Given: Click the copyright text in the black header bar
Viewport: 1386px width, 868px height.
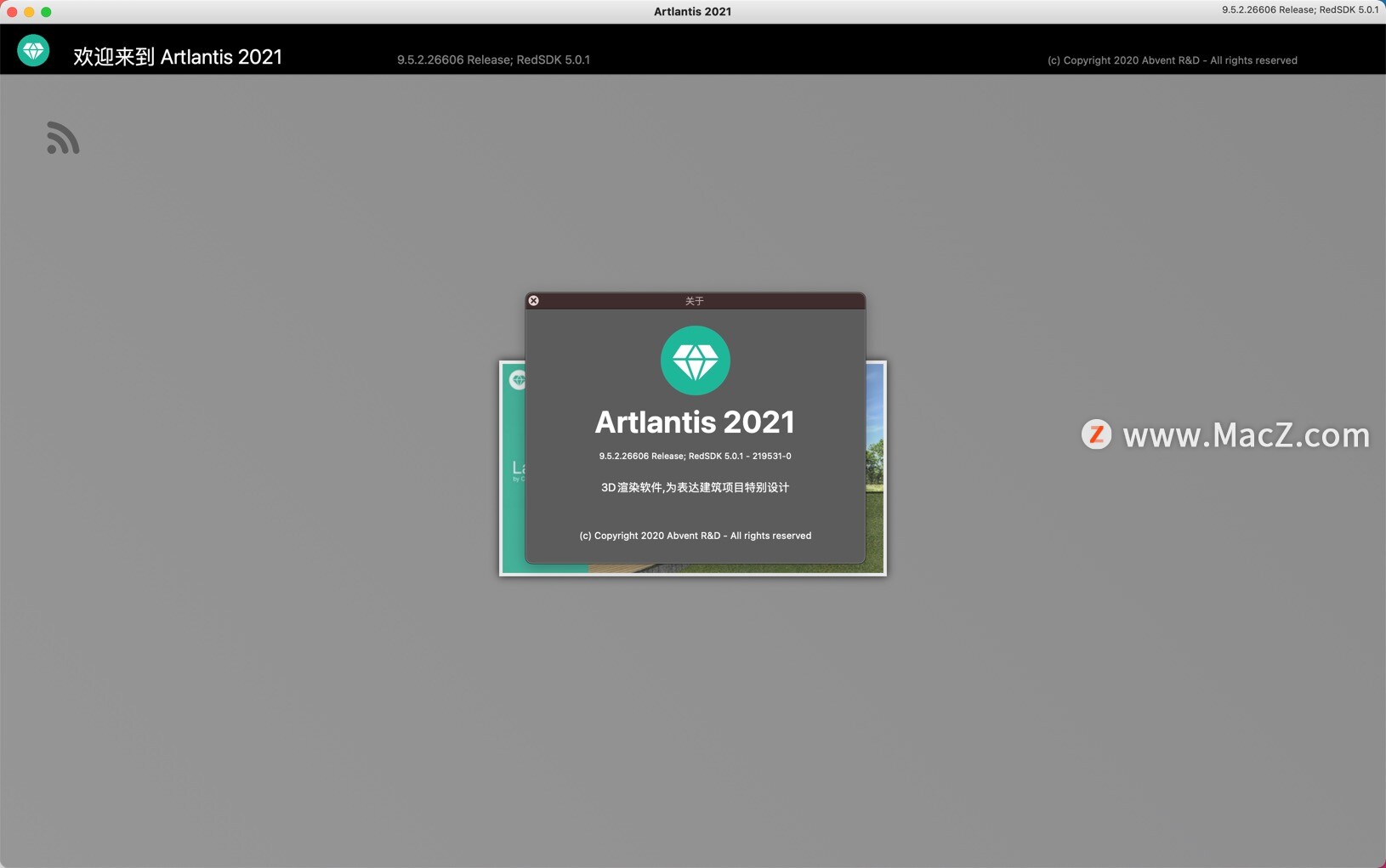Looking at the screenshot, I should coord(1172,60).
